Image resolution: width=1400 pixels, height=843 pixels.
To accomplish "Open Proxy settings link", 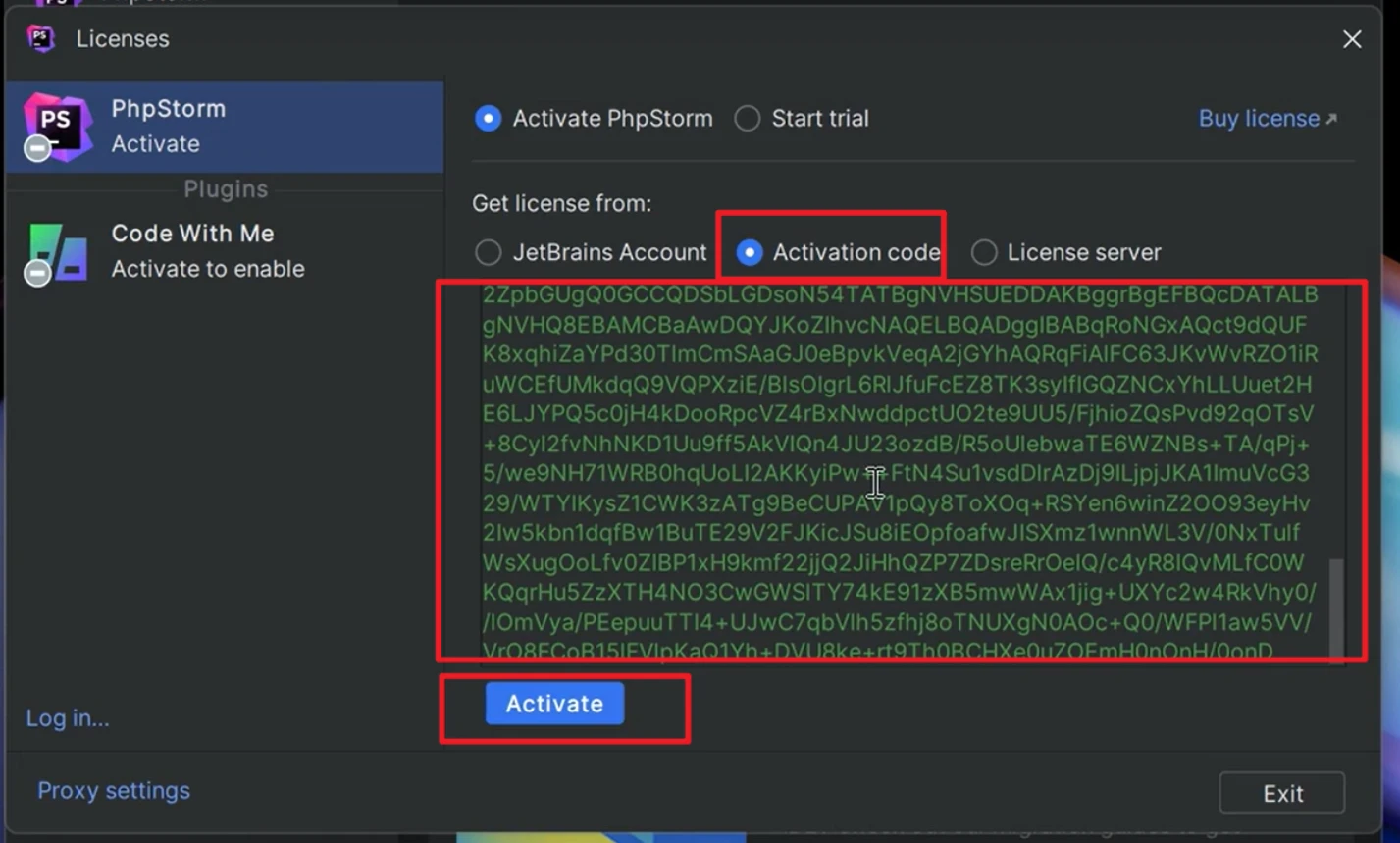I will 114,791.
